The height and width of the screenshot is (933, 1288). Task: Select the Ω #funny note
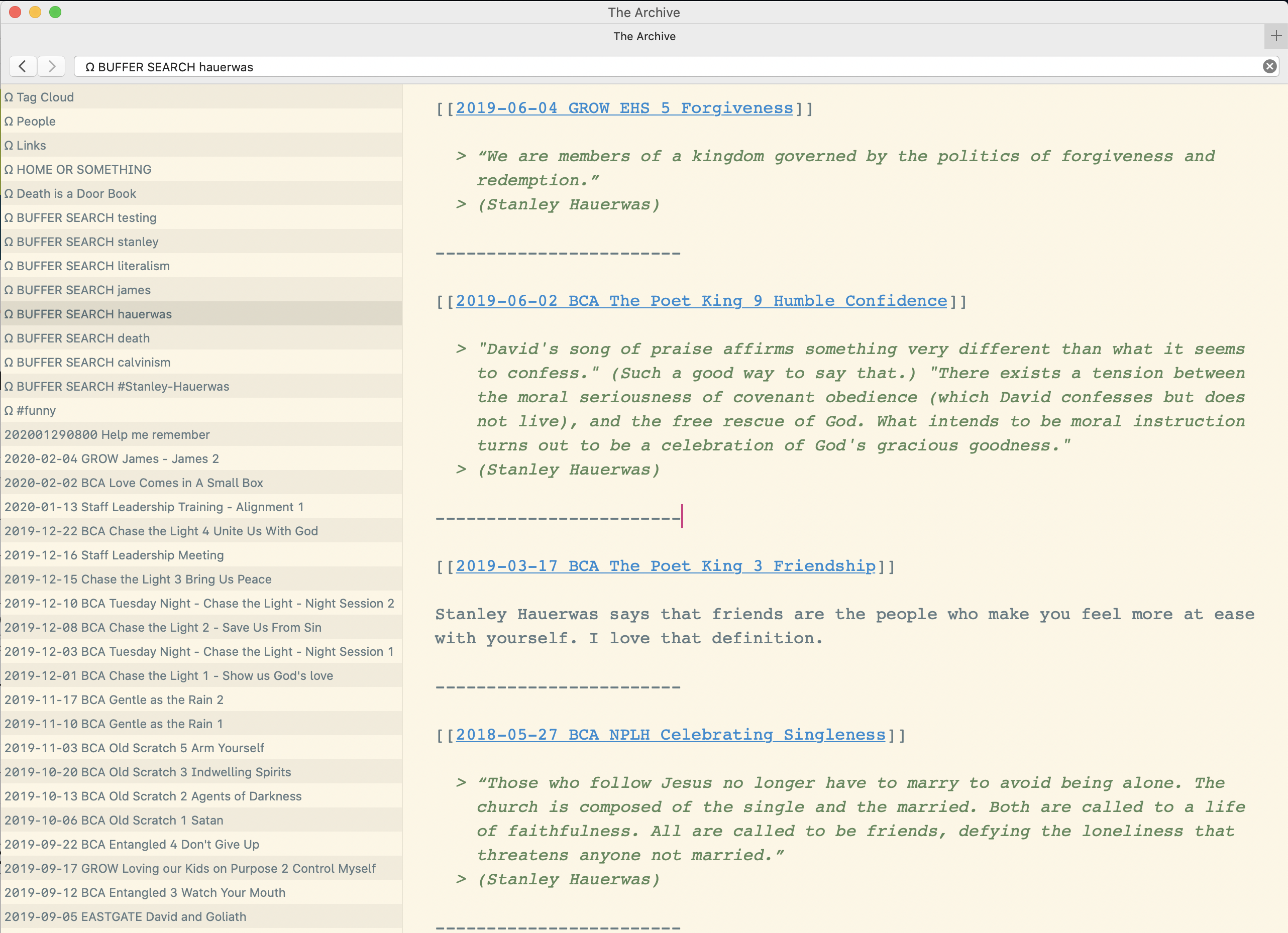[201, 410]
